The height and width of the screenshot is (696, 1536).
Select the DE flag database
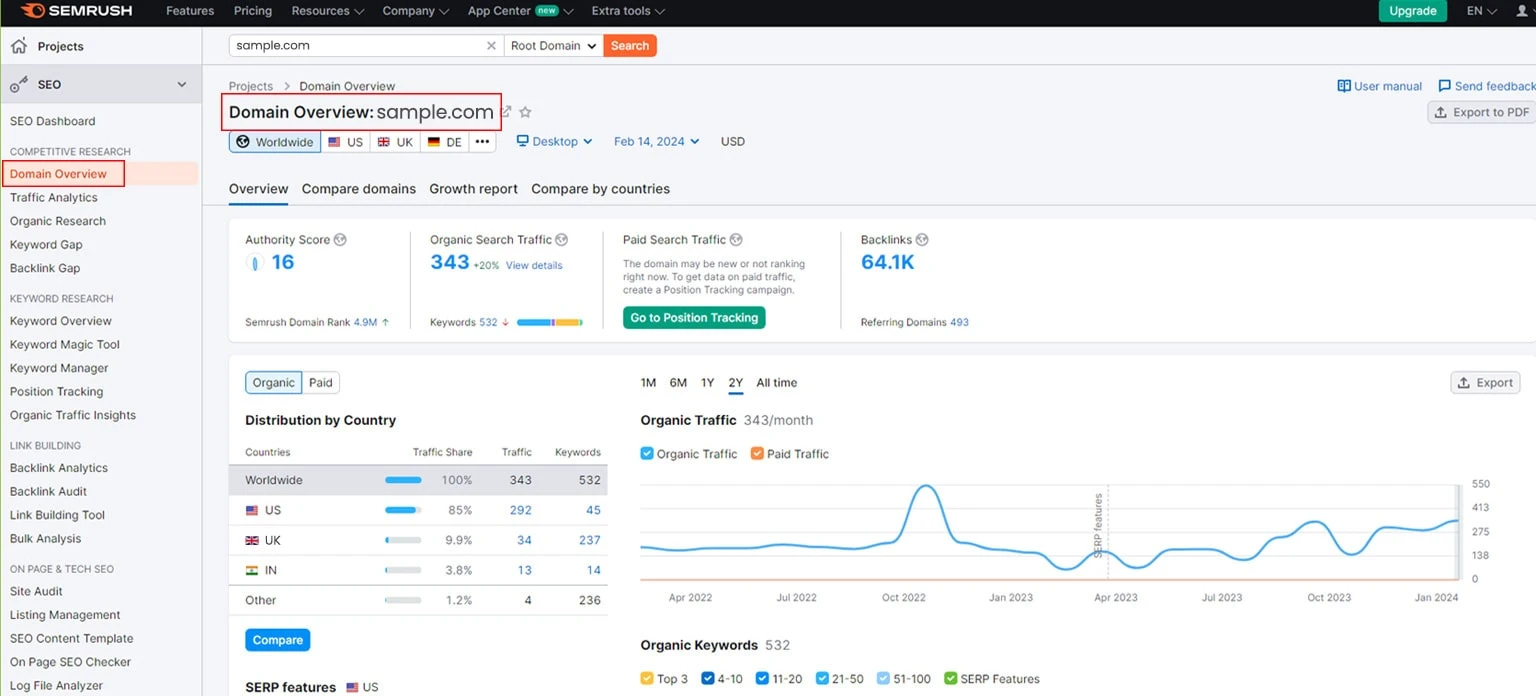(445, 142)
